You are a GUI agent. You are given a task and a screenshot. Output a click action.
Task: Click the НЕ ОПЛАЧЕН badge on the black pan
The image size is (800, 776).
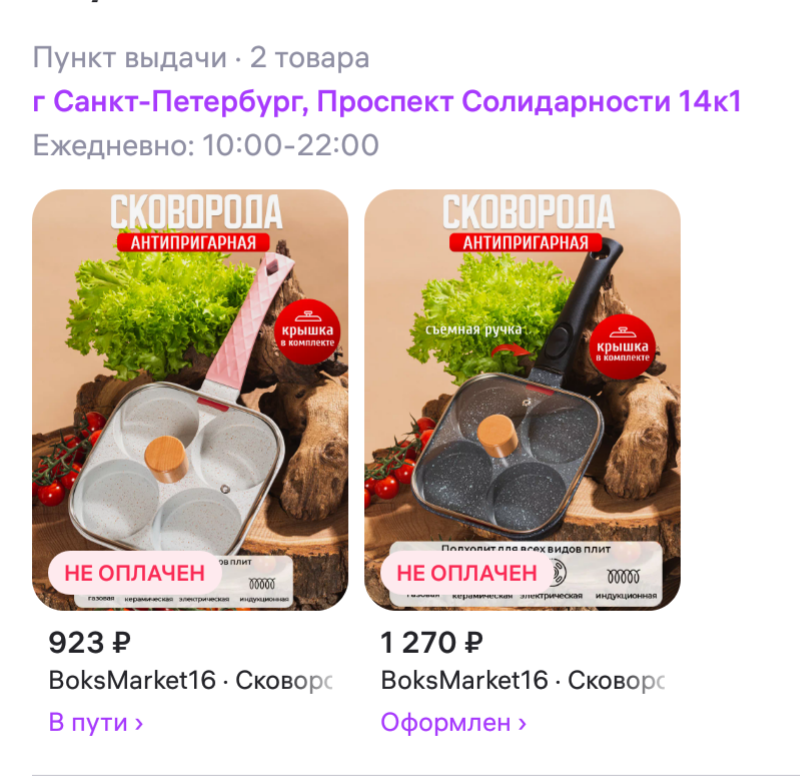(x=467, y=572)
